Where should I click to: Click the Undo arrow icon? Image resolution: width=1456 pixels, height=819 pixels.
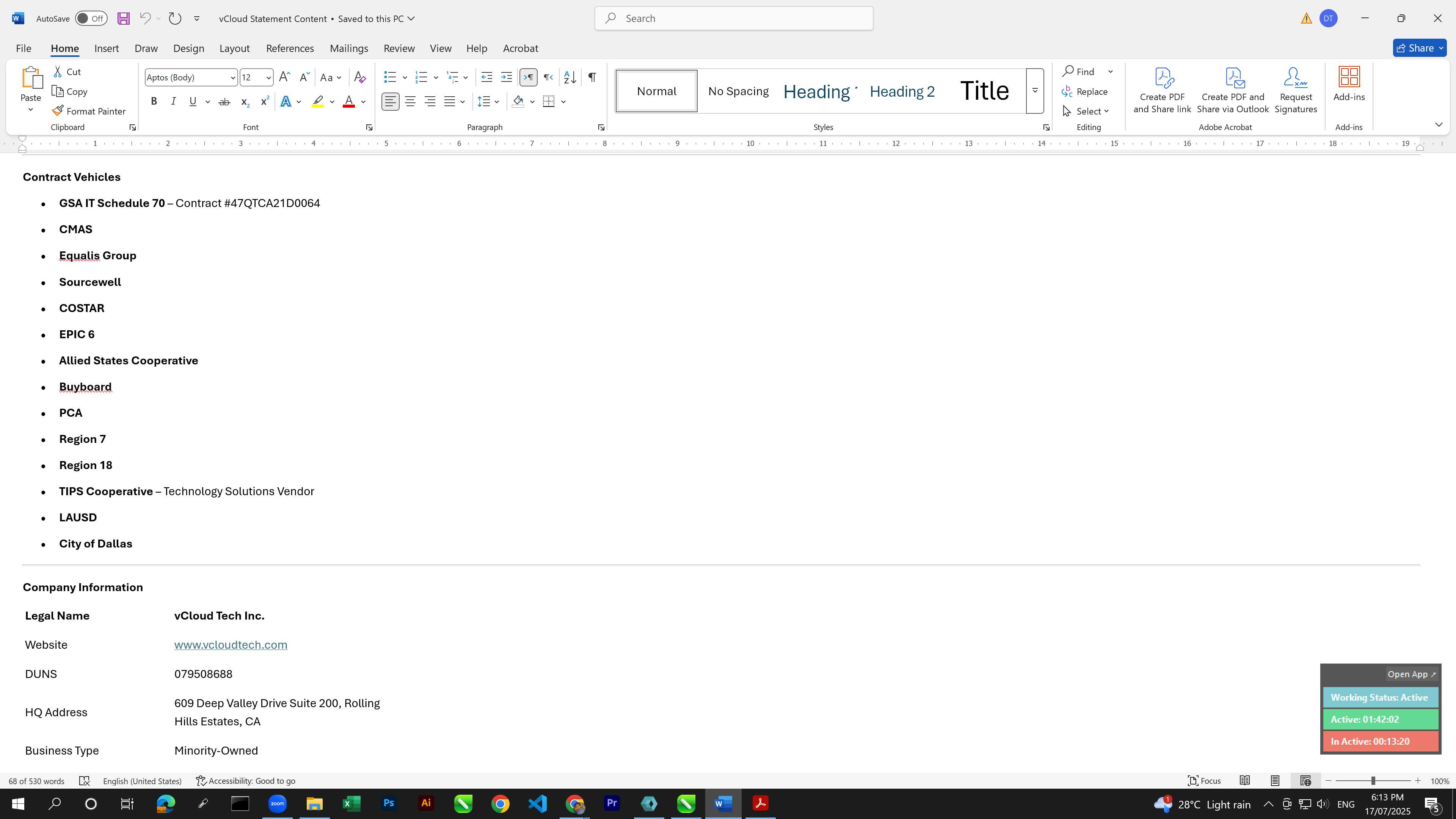click(x=145, y=18)
